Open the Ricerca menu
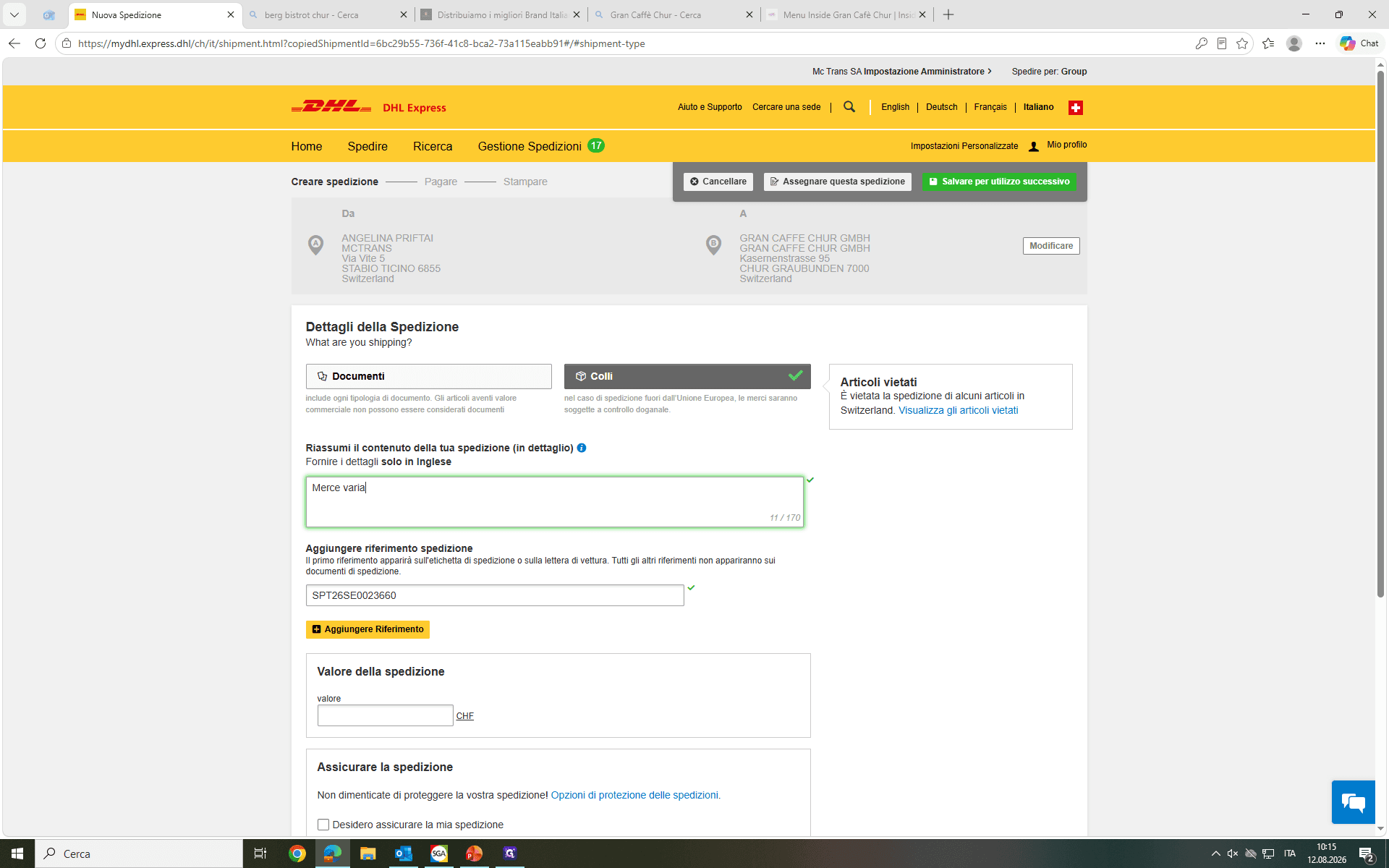 (433, 146)
